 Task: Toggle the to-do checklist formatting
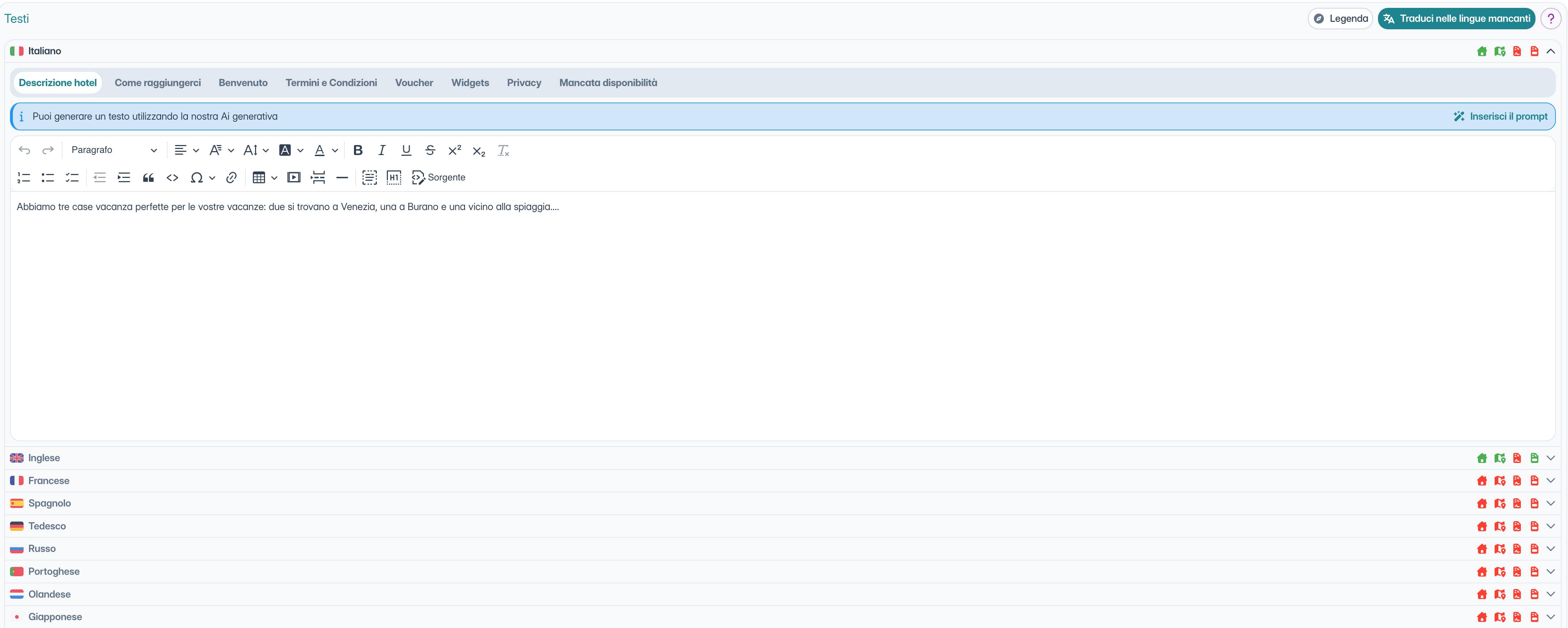(x=72, y=178)
